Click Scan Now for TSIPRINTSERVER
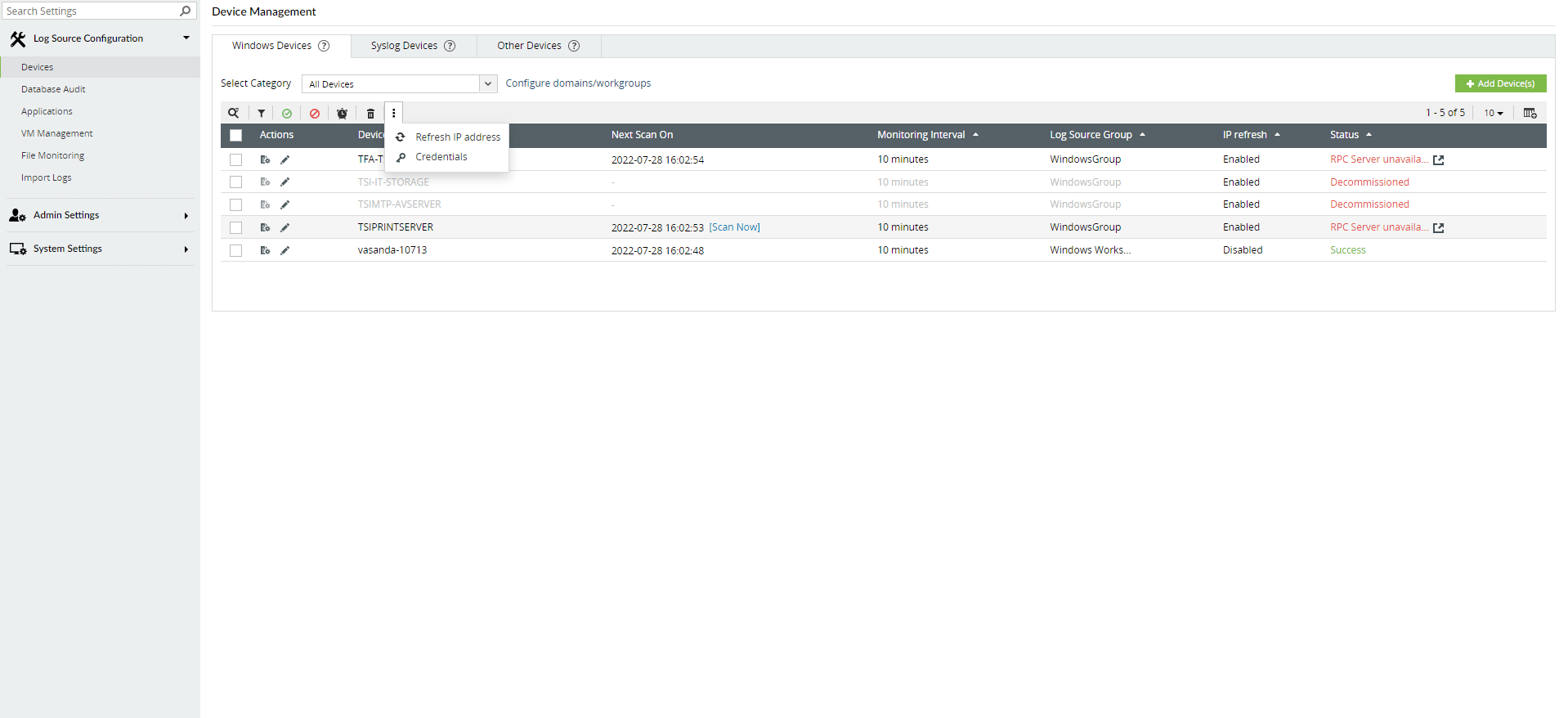 tap(734, 227)
